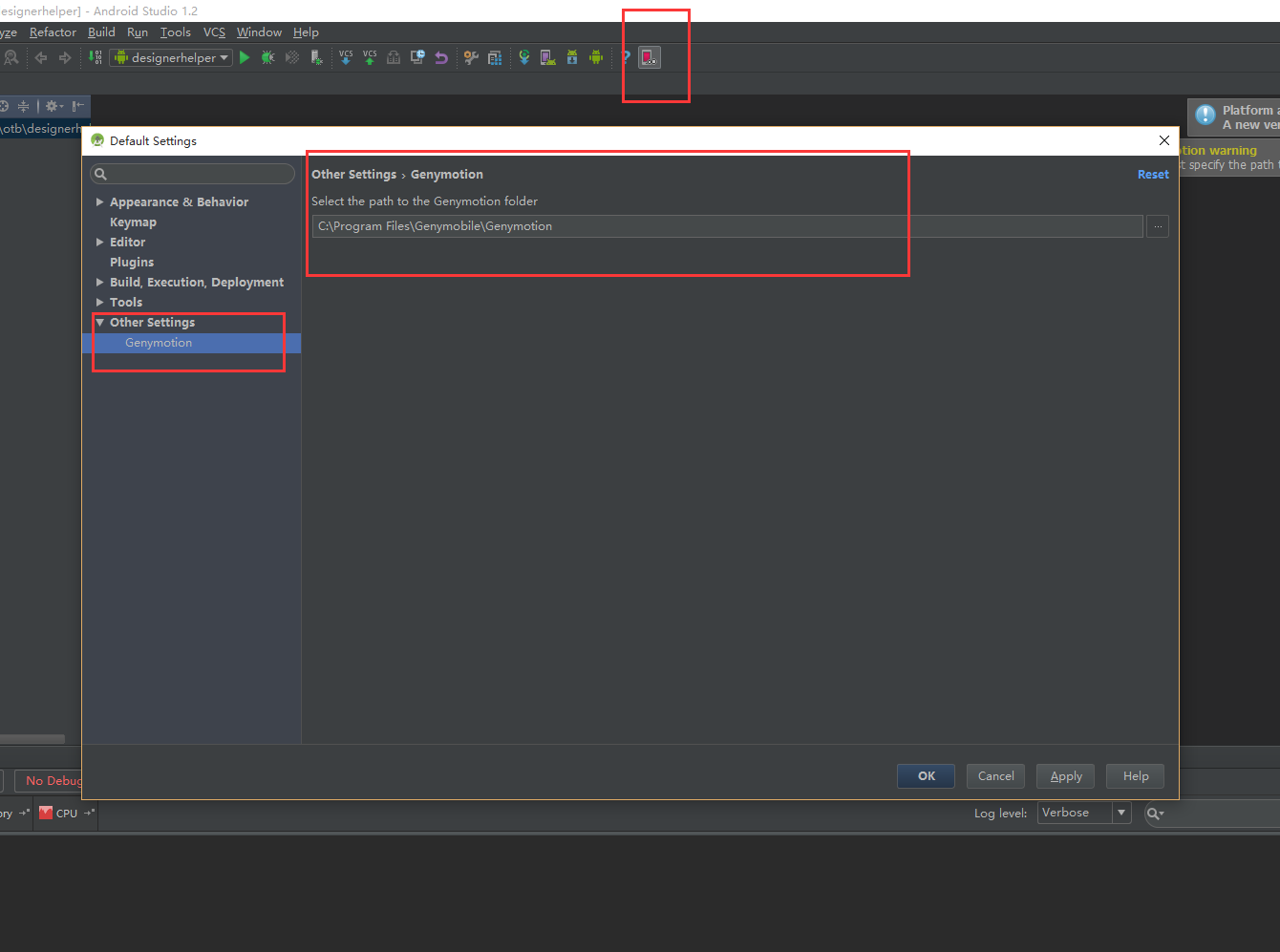Open the Tools menu
The height and width of the screenshot is (952, 1280).
coord(176,32)
